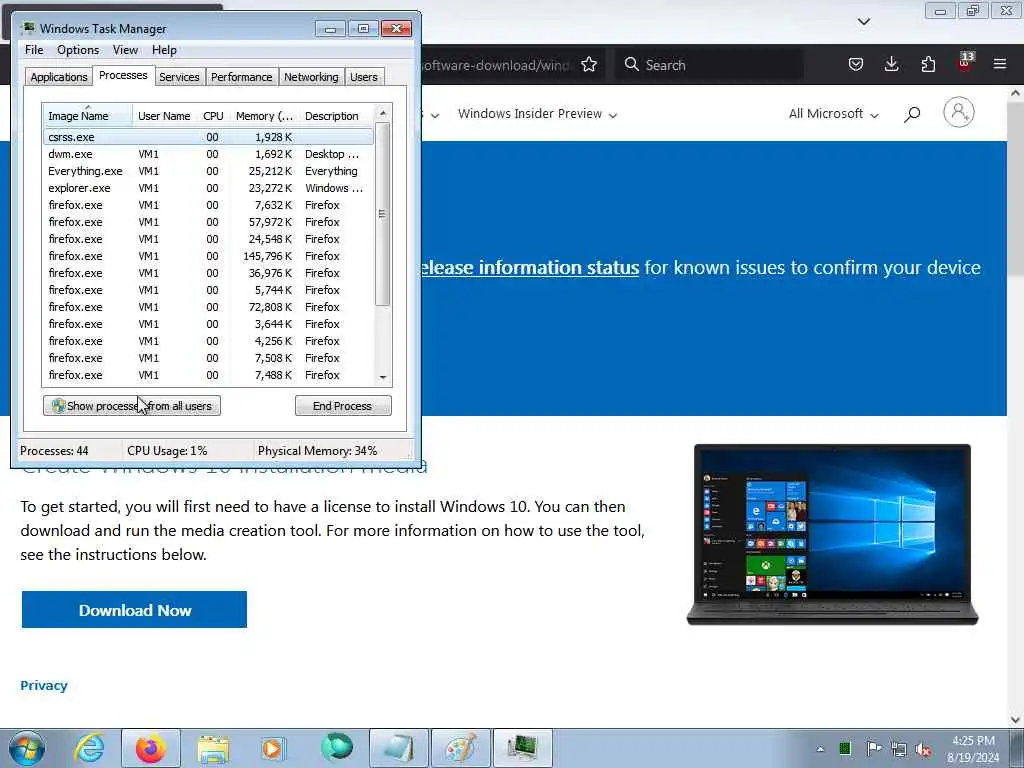Click the Task Manager taskbar button
This screenshot has width=1024, height=768.
[522, 748]
